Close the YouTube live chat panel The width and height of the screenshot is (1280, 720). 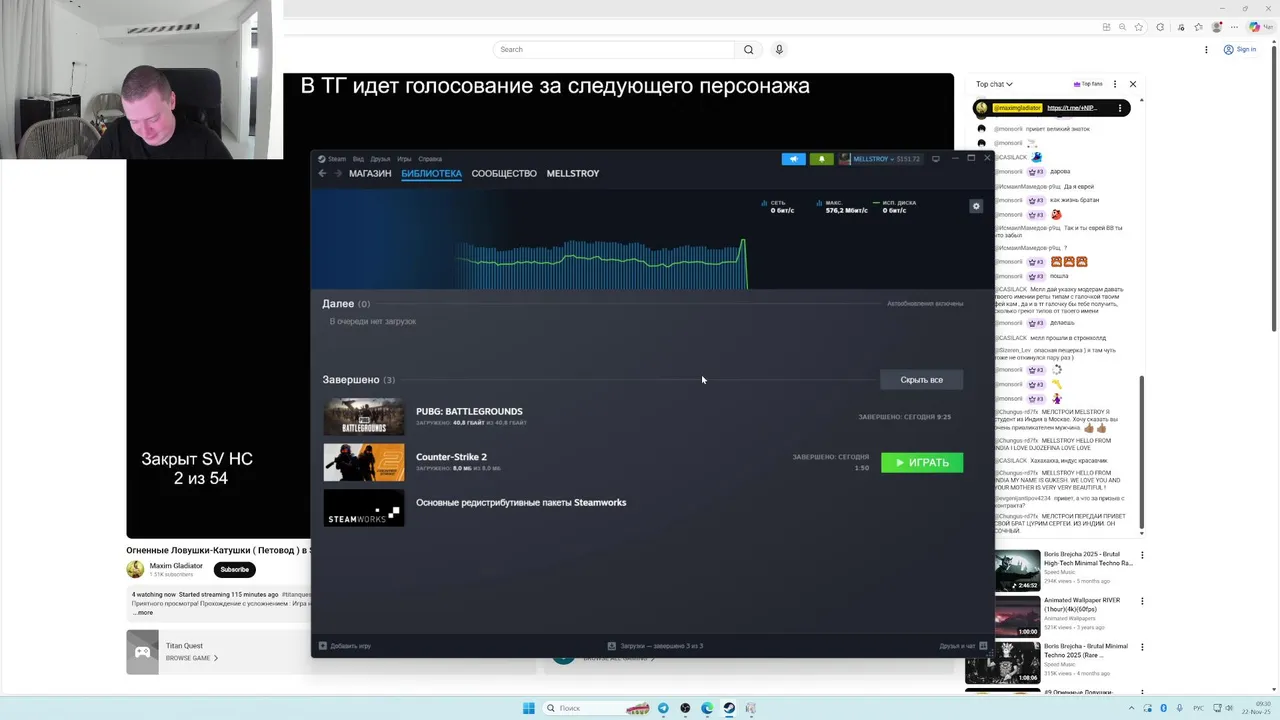[1132, 84]
